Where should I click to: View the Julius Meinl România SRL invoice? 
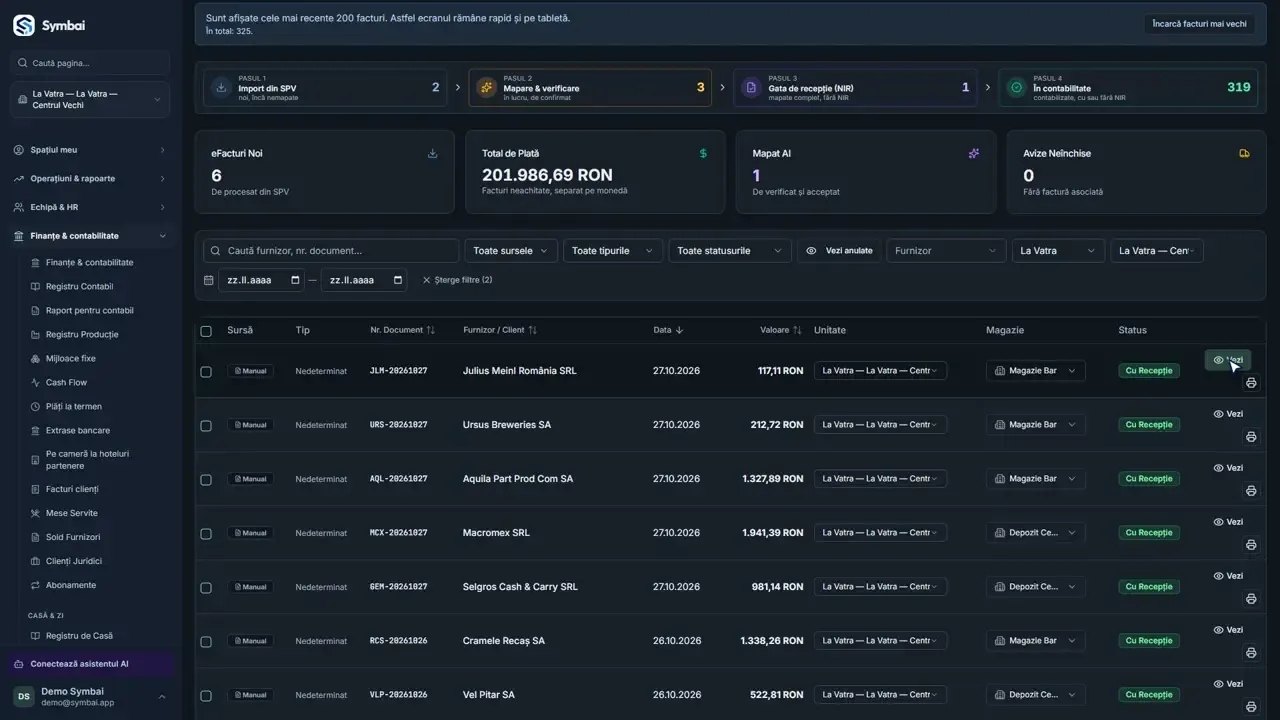[x=1228, y=360]
